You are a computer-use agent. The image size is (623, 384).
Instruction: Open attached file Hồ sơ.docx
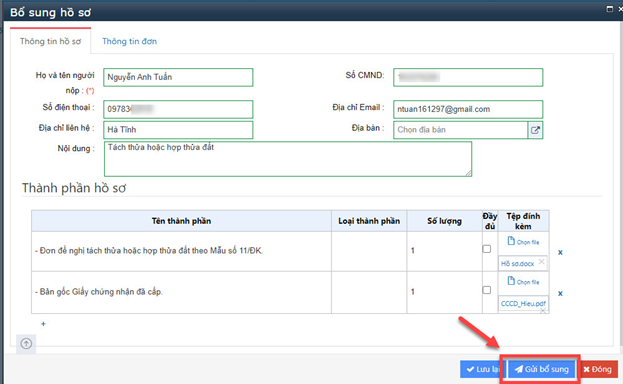(517, 264)
